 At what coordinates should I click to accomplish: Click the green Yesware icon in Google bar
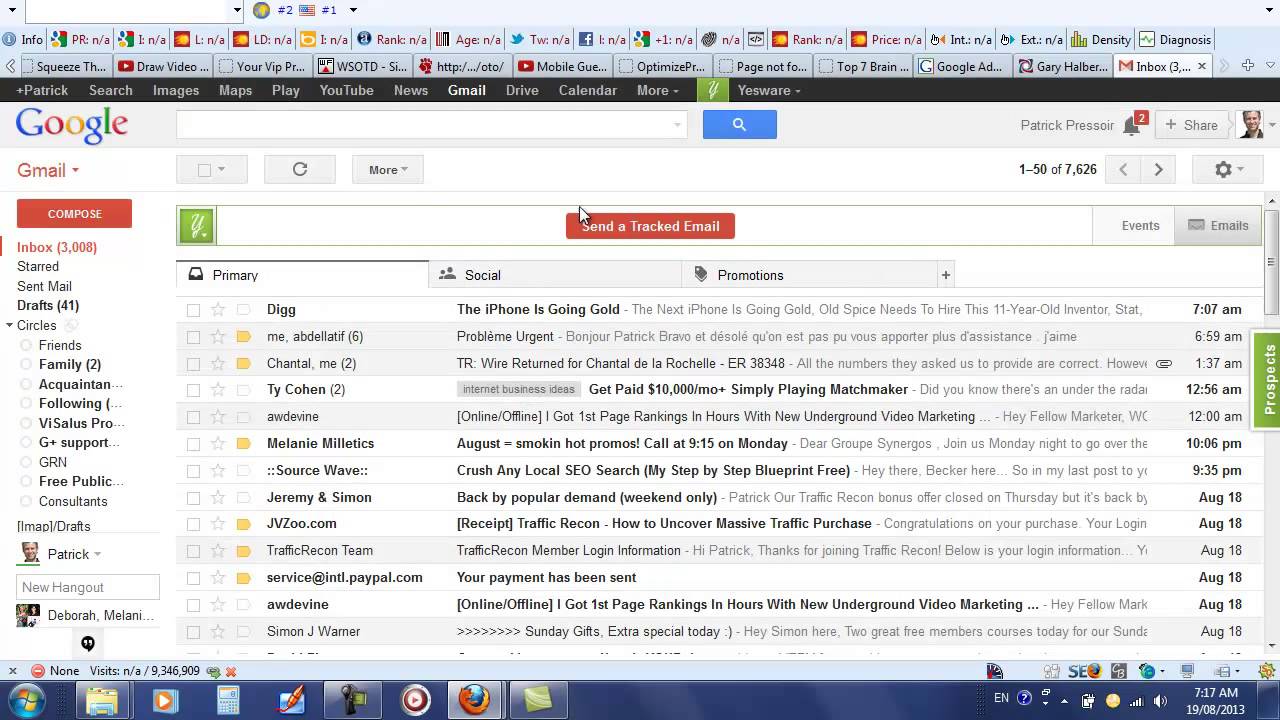coord(712,90)
